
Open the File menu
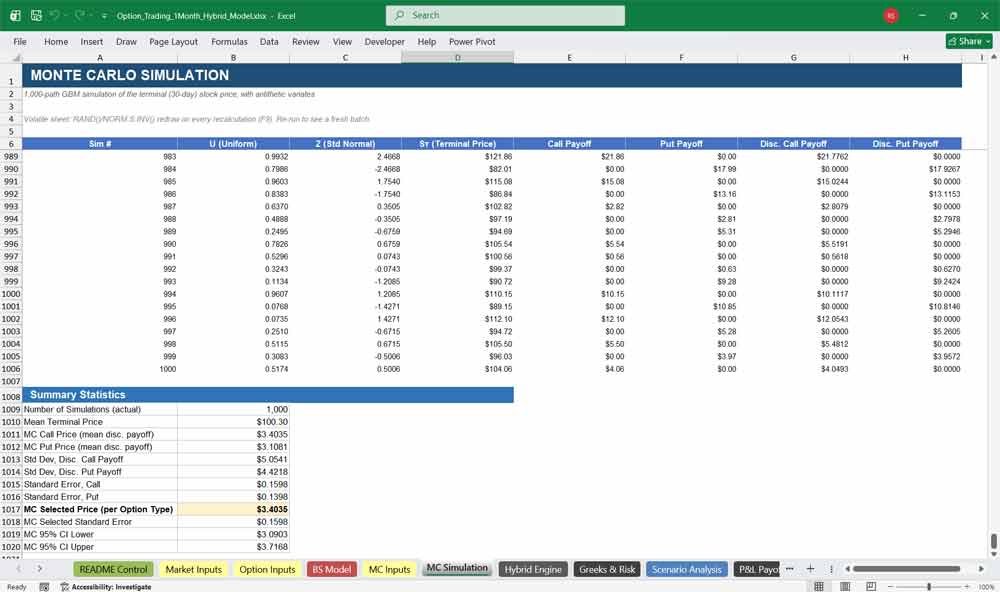point(20,41)
